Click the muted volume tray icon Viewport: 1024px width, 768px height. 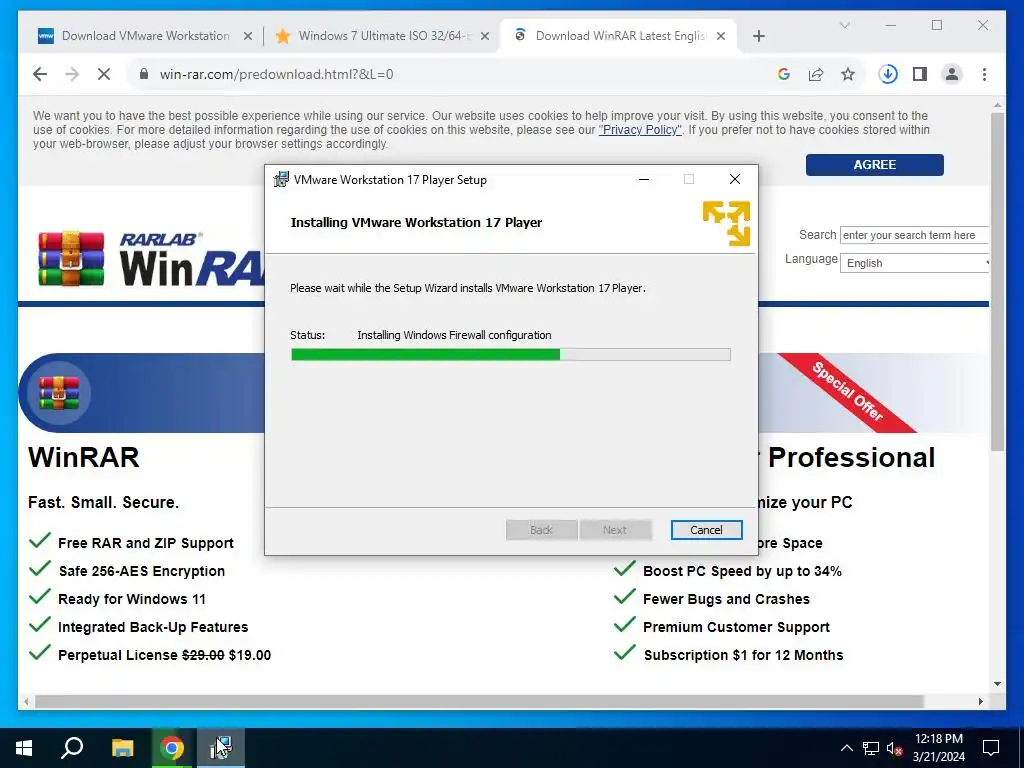(x=895, y=748)
